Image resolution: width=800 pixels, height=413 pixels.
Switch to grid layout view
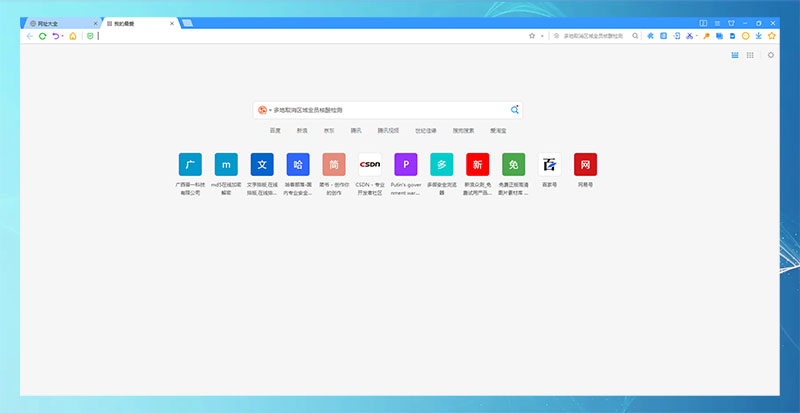[x=749, y=55]
